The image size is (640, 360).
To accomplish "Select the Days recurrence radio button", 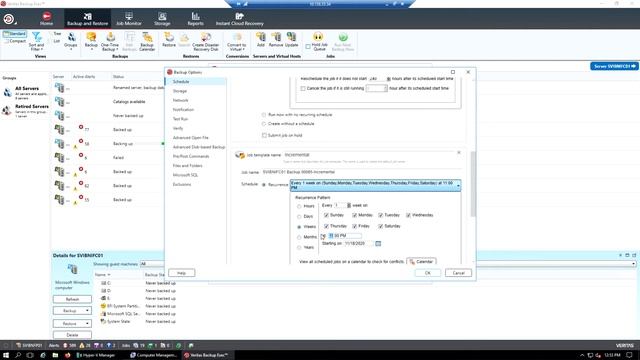I will click(x=299, y=216).
